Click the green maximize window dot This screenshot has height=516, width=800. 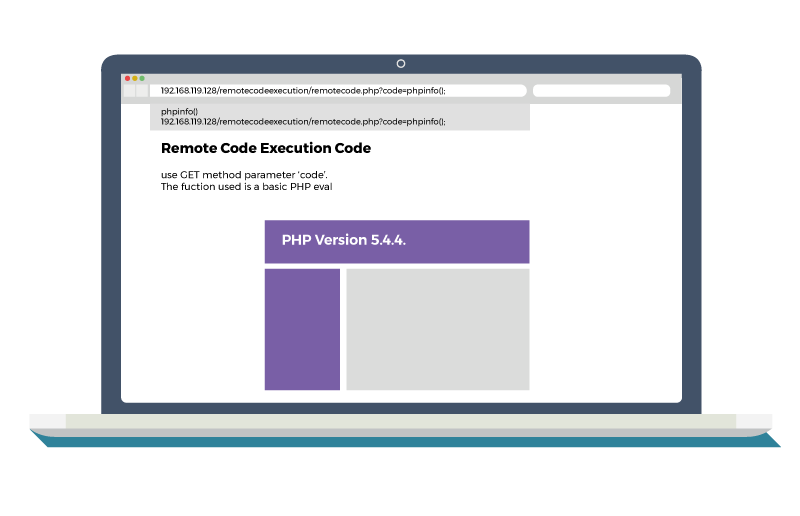(x=142, y=79)
